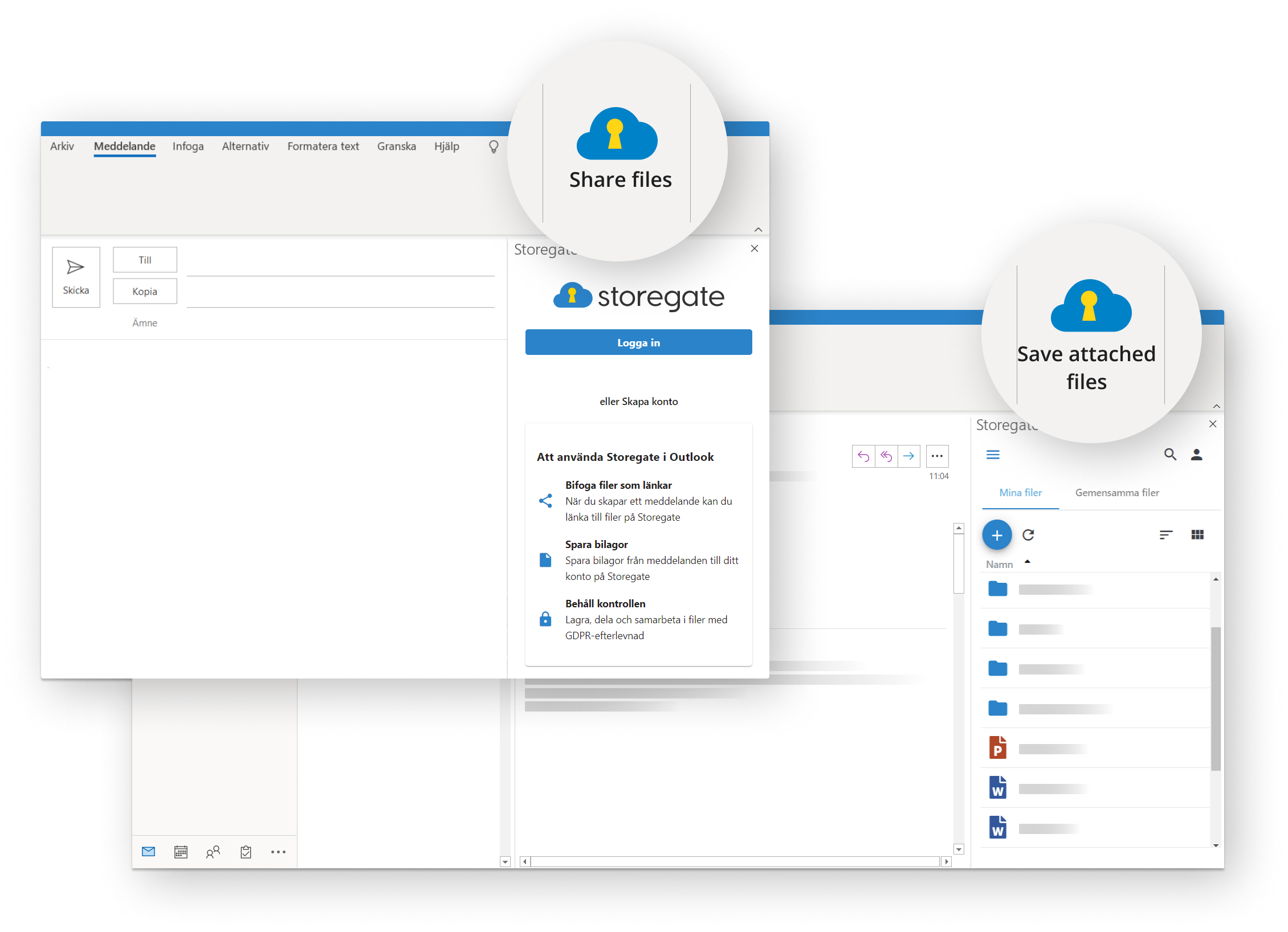Close the Storegate login pane

click(x=755, y=248)
